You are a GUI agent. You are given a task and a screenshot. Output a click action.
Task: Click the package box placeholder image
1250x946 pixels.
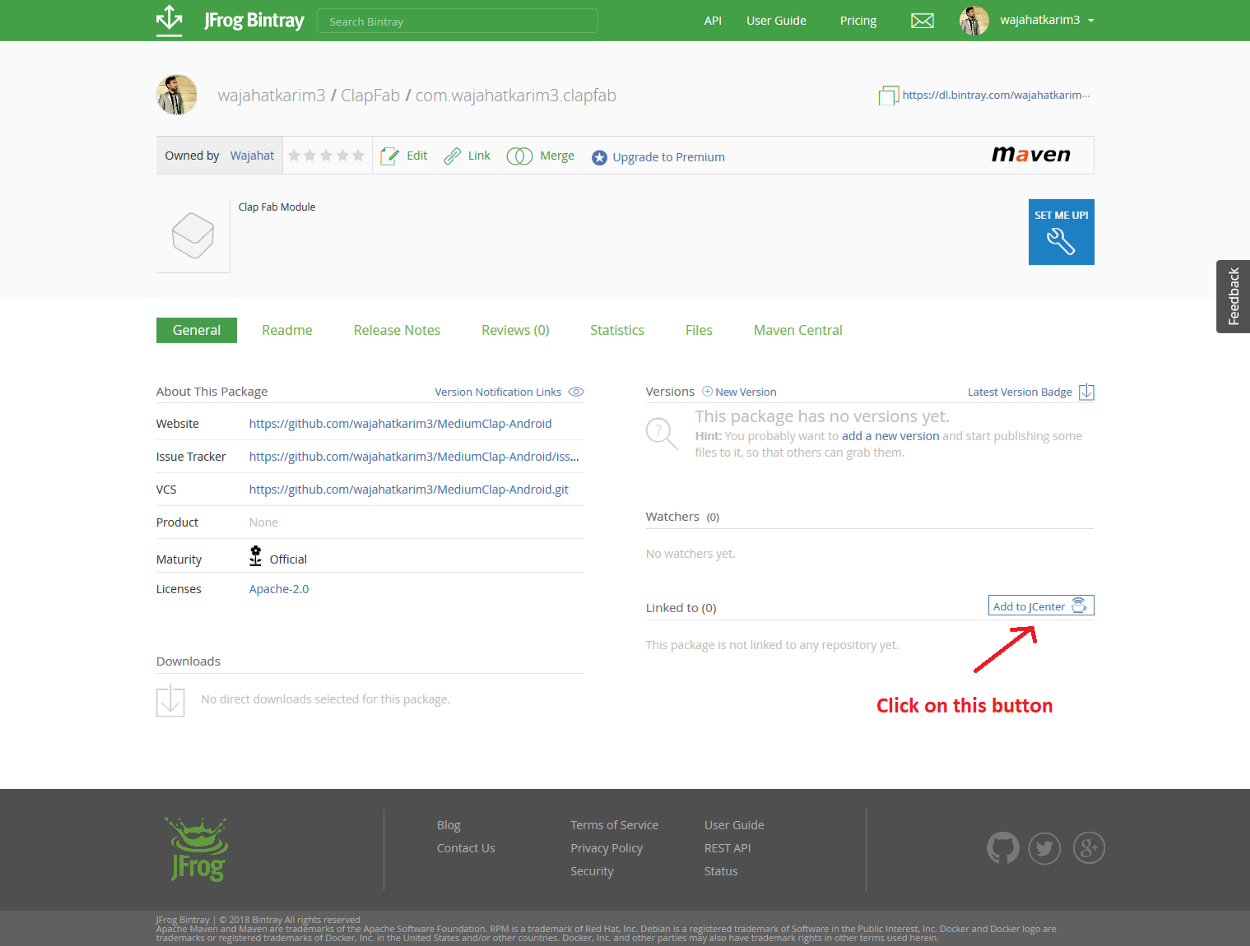(193, 235)
